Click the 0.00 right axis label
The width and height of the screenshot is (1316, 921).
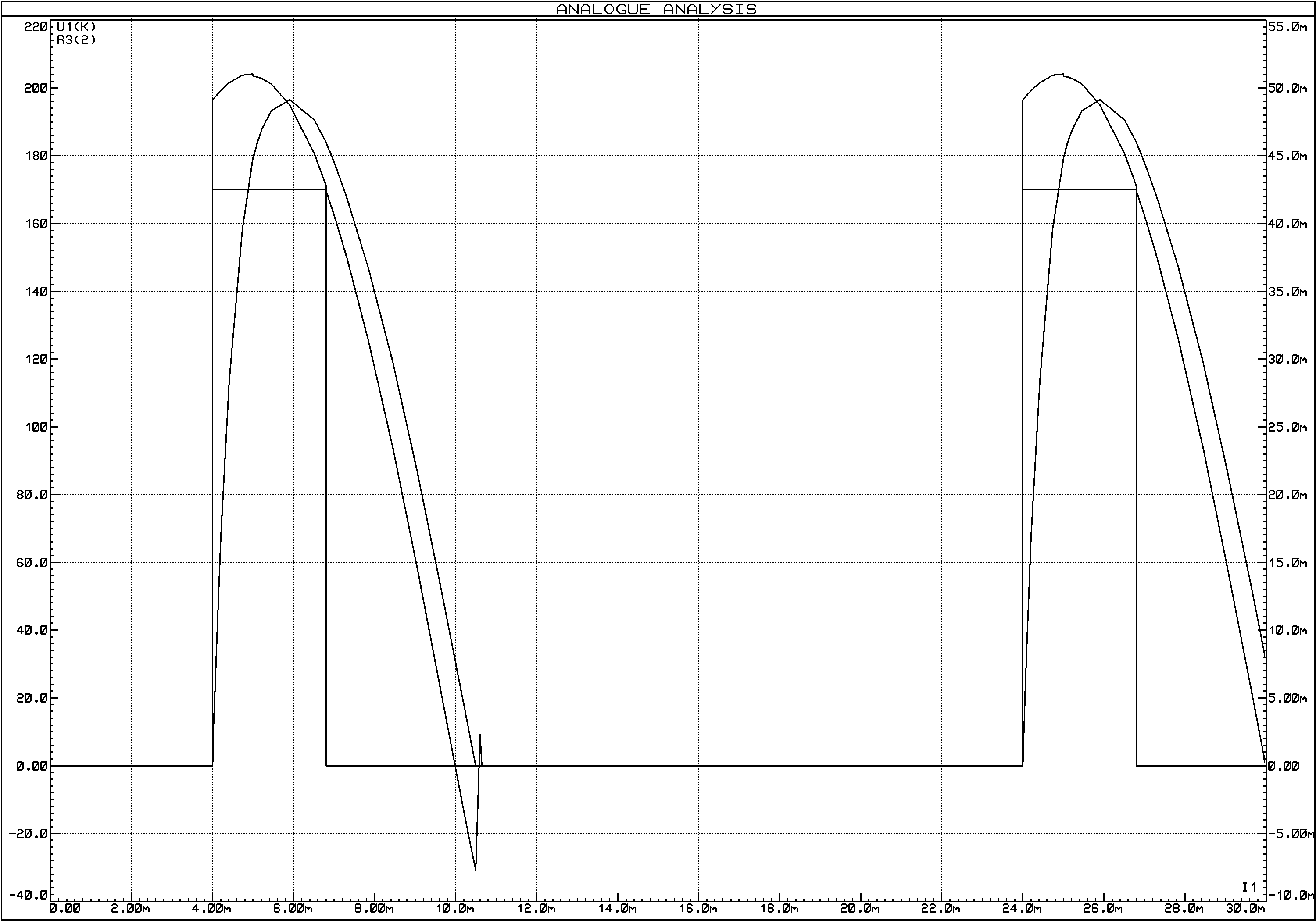click(1284, 766)
